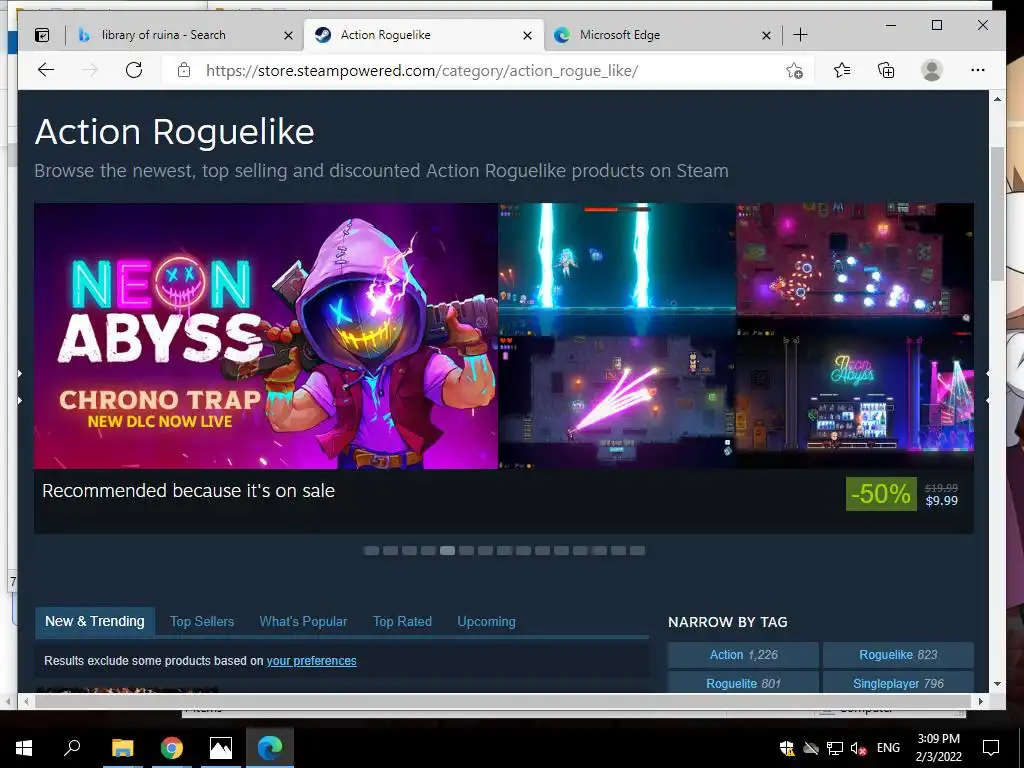Go back to the previous page
This screenshot has height=768, width=1024.
coord(46,70)
